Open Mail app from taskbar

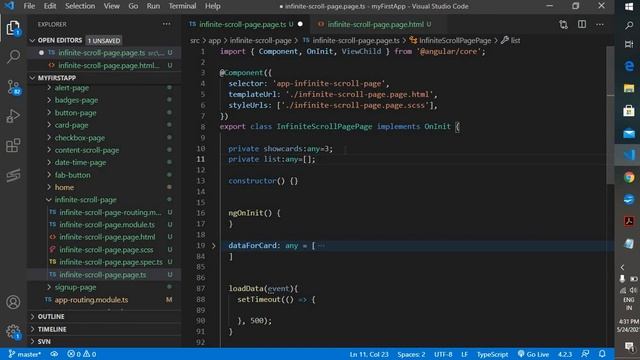(x=629, y=133)
